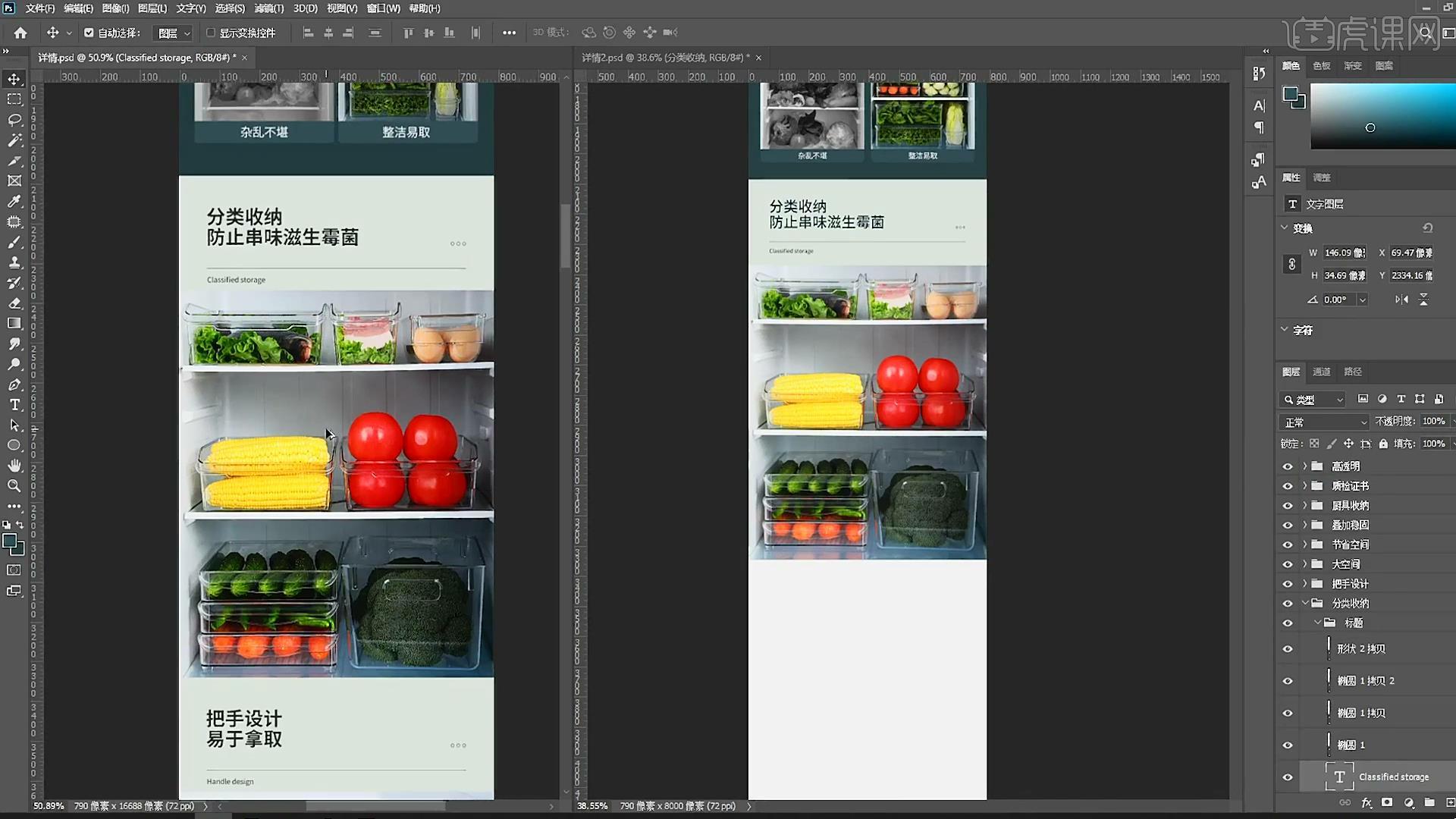The image size is (1456, 819).
Task: Collapse the 变换 section in Properties
Action: tap(1285, 227)
